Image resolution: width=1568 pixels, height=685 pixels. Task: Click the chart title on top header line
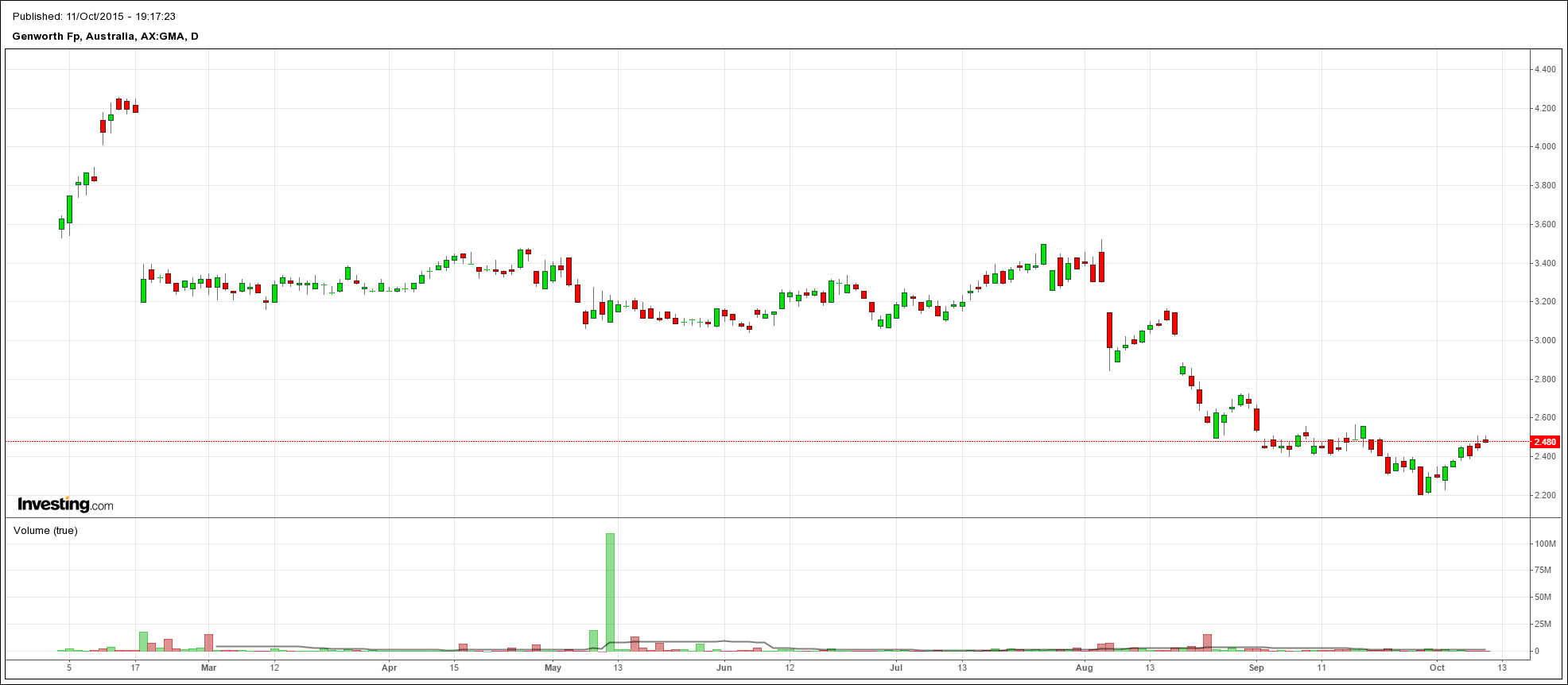[x=95, y=16]
